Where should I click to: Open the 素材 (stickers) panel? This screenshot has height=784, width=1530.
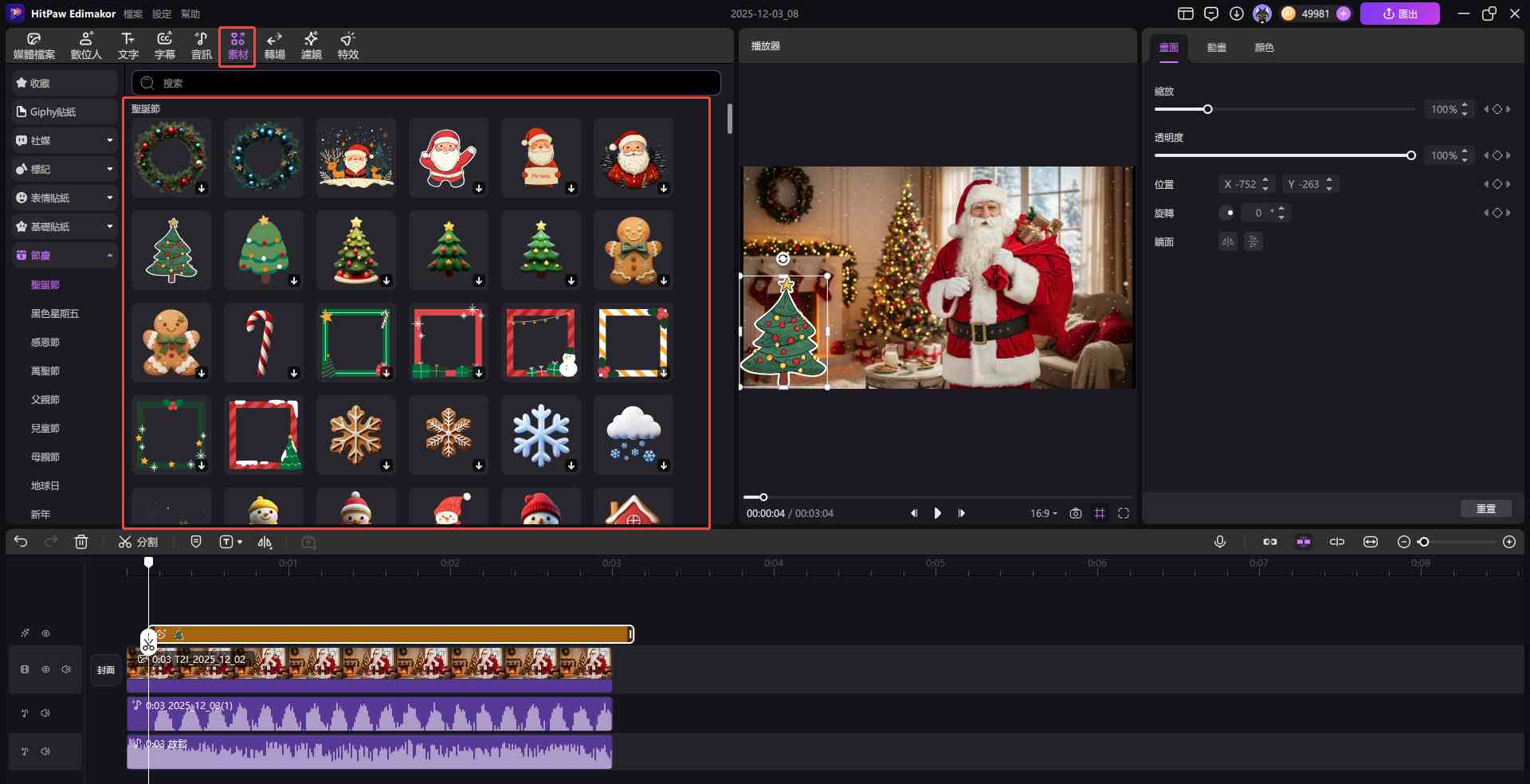pos(237,45)
